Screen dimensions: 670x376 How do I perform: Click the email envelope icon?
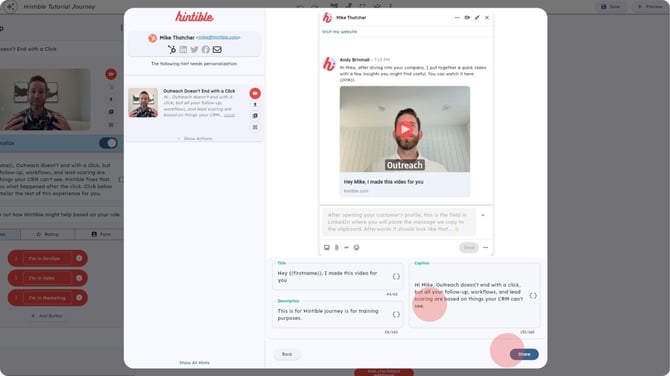[217, 50]
